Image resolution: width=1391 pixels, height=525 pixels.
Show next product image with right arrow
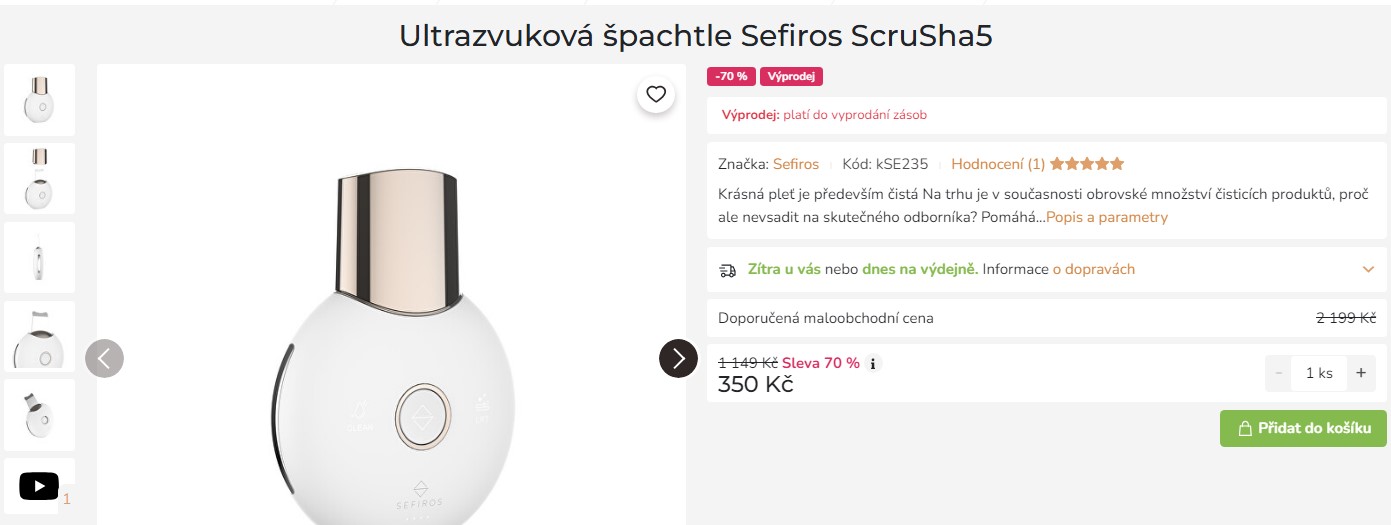tap(678, 358)
